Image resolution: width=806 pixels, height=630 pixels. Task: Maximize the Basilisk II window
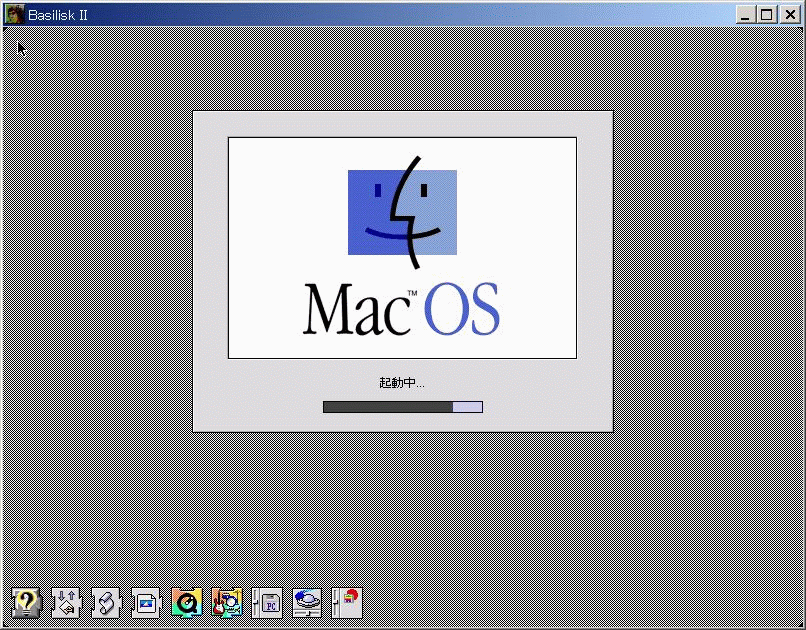click(x=766, y=14)
